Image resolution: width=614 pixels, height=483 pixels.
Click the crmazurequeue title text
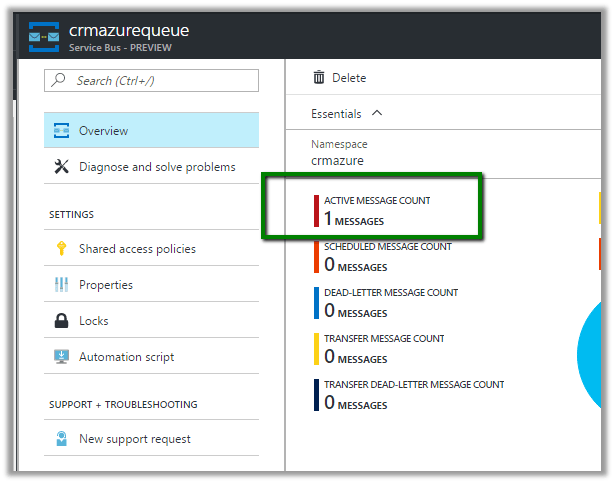[129, 31]
